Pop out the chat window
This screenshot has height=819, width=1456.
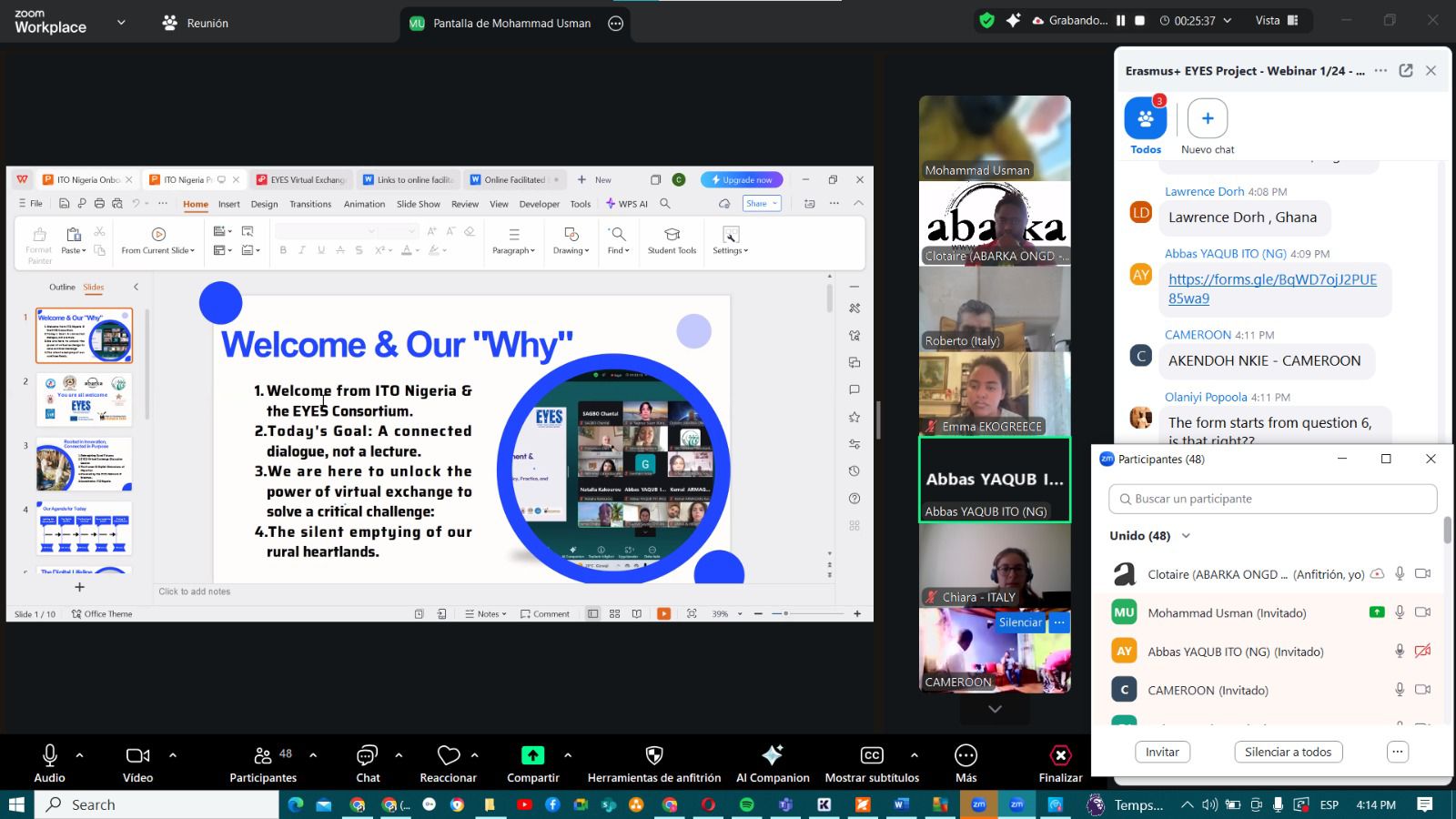[1406, 71]
